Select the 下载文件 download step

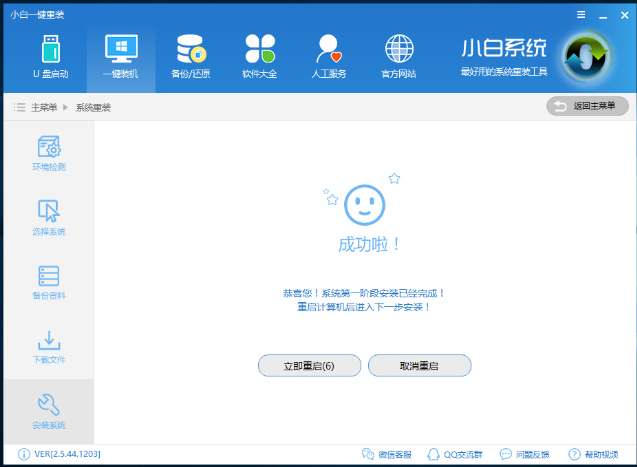click(x=49, y=347)
